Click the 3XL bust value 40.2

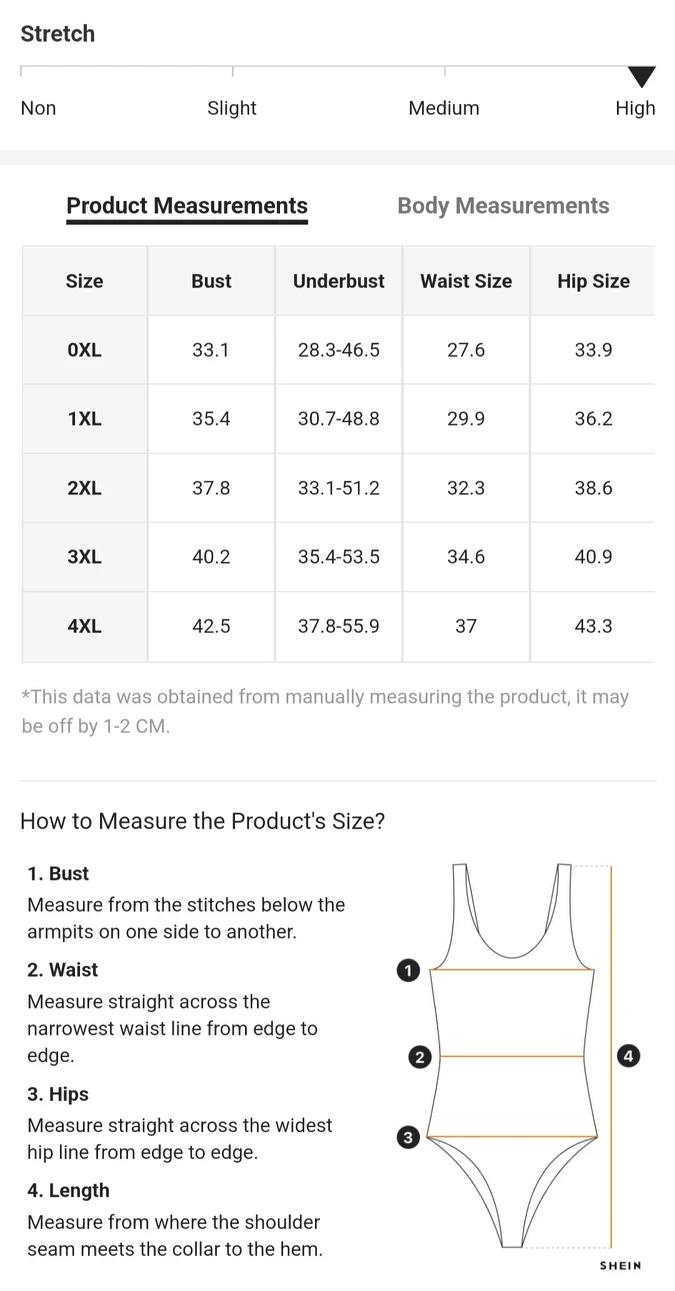[x=211, y=557]
